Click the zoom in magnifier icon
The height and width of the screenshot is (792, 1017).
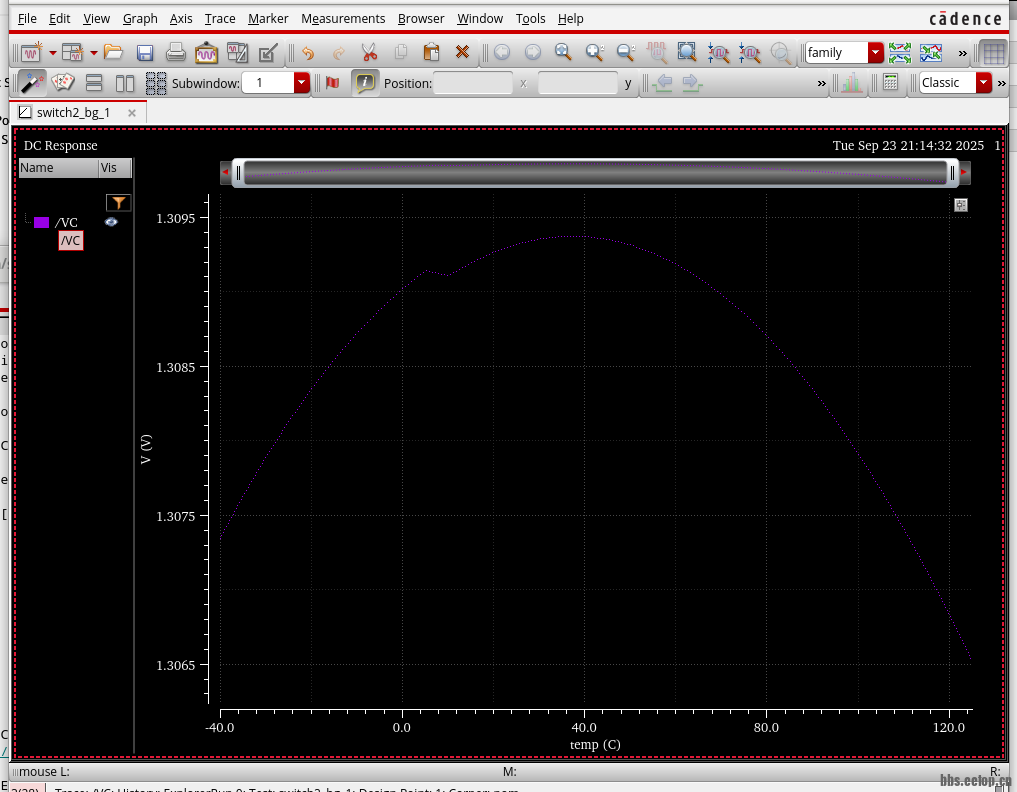click(x=594, y=52)
